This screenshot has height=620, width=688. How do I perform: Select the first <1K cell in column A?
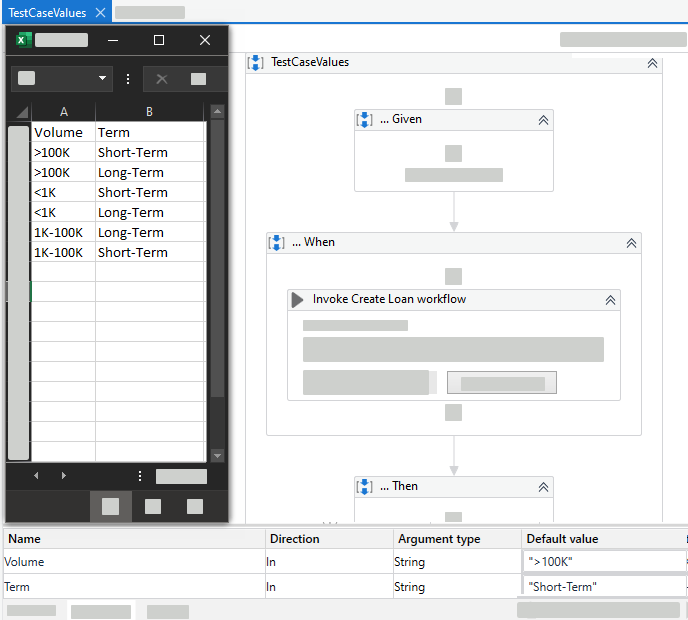tap(63, 192)
